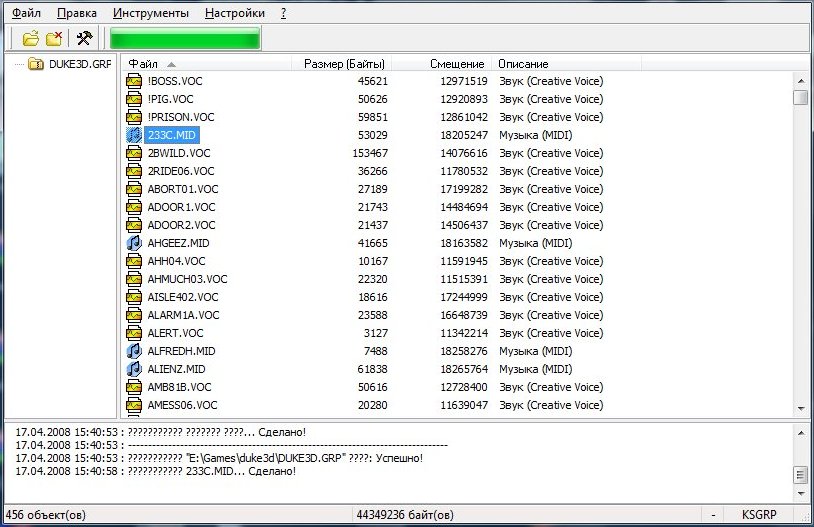
Task: Select the file name !PIG.VOC
Action: click(x=170, y=99)
